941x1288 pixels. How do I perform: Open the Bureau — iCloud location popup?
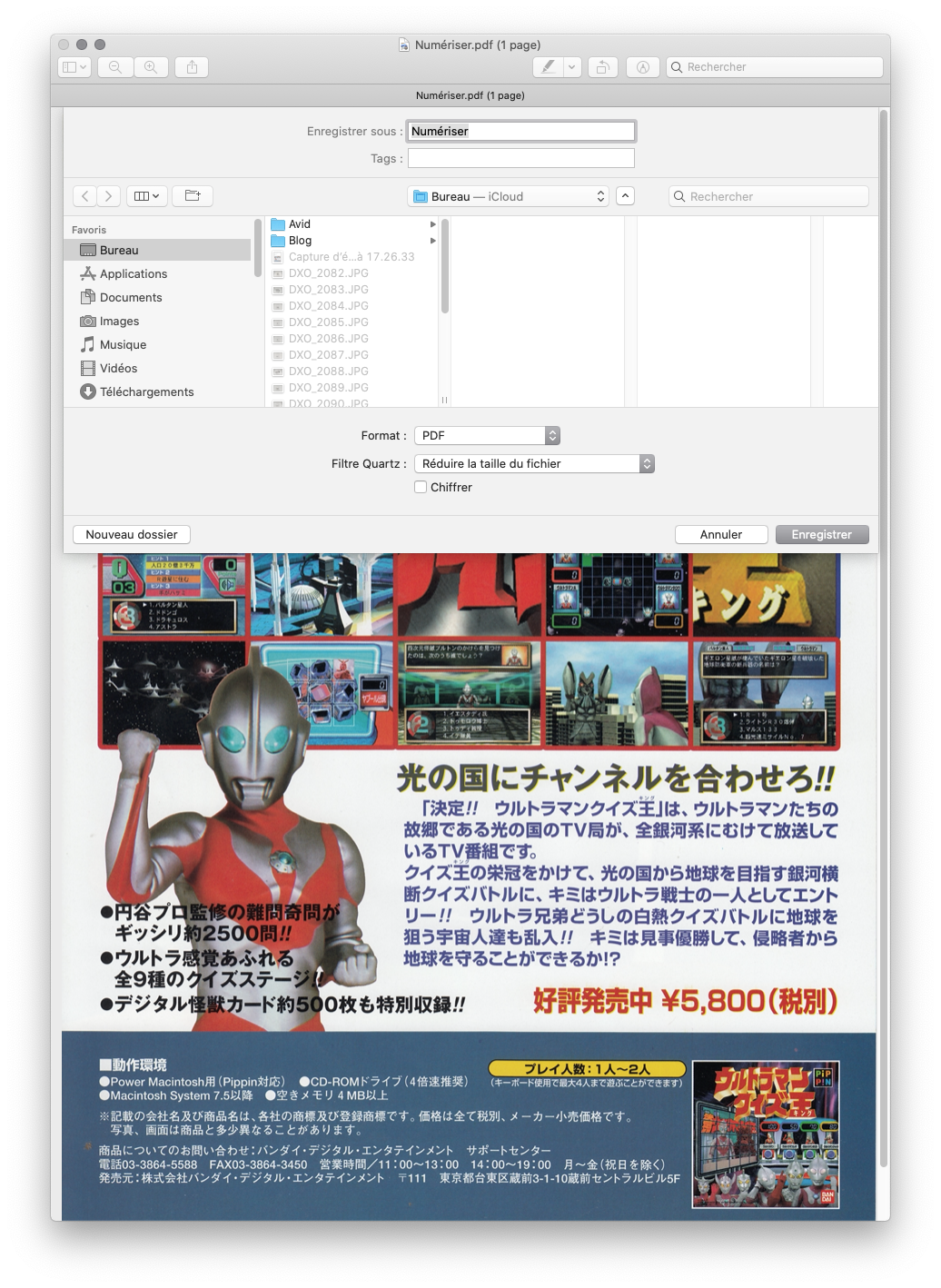click(509, 196)
